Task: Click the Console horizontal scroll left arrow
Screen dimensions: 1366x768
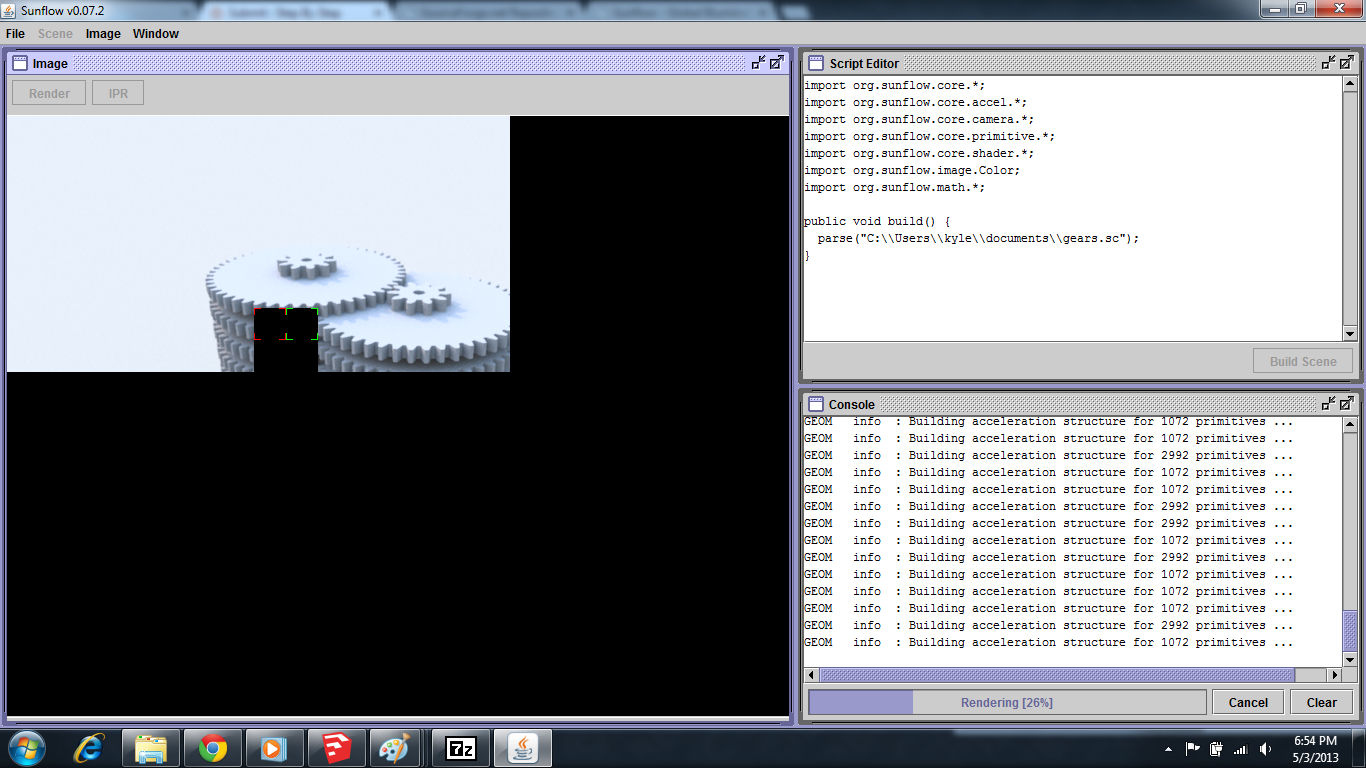Action: tap(812, 675)
